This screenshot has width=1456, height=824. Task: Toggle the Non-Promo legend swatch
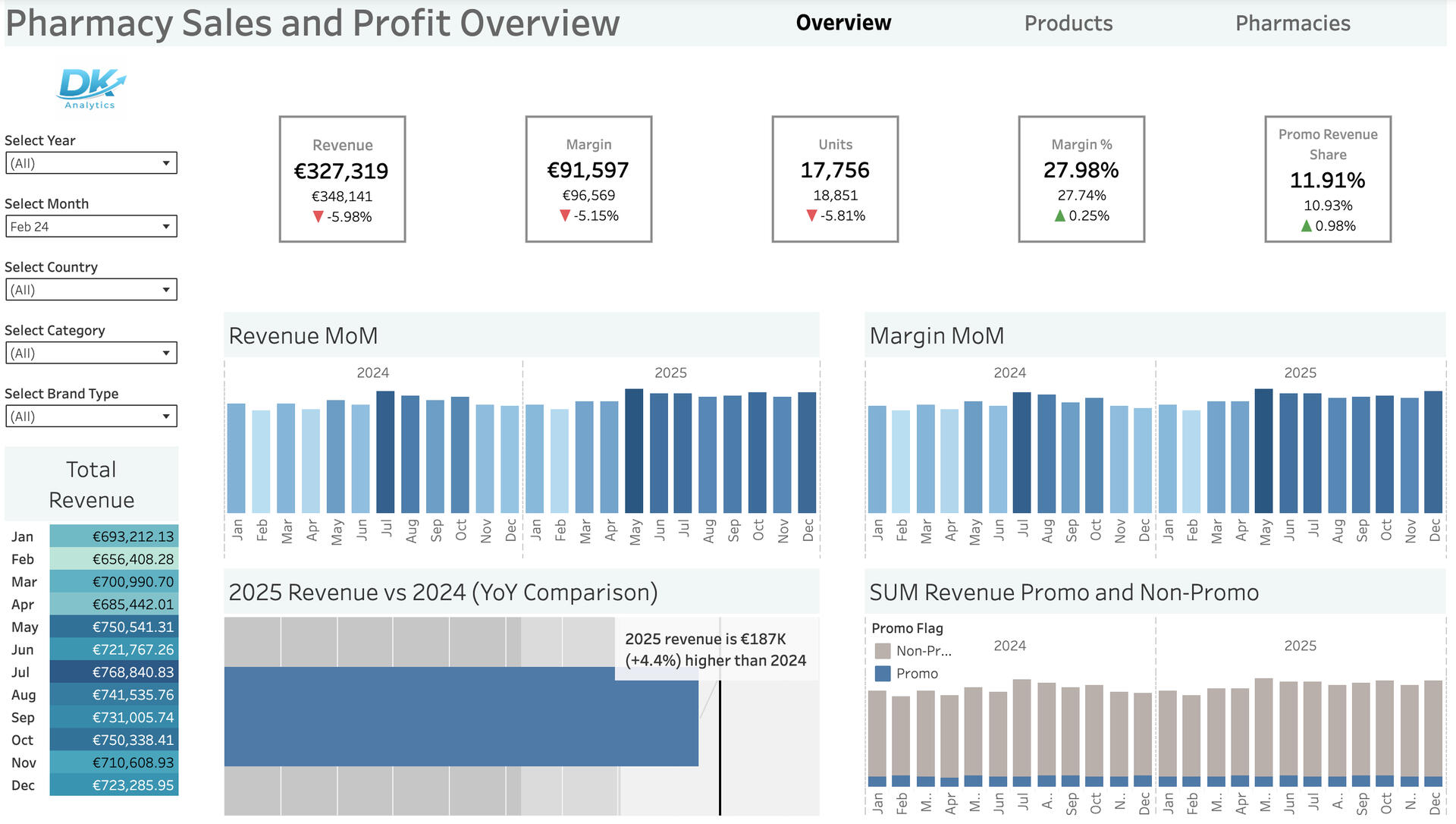coord(882,650)
